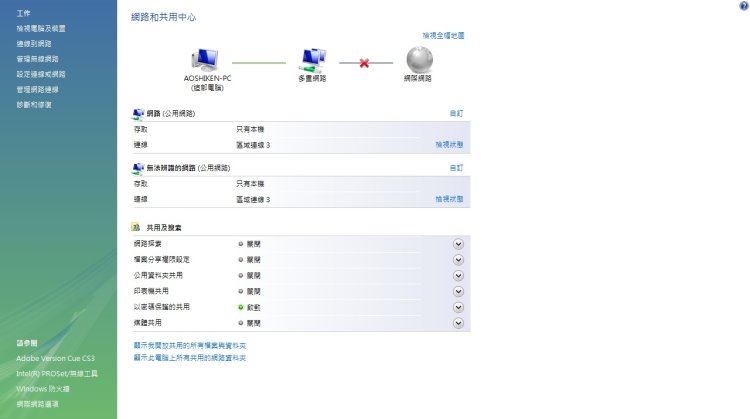Expand the 媒體共用 setting
Screen dimensions: 750x419
coord(458,323)
